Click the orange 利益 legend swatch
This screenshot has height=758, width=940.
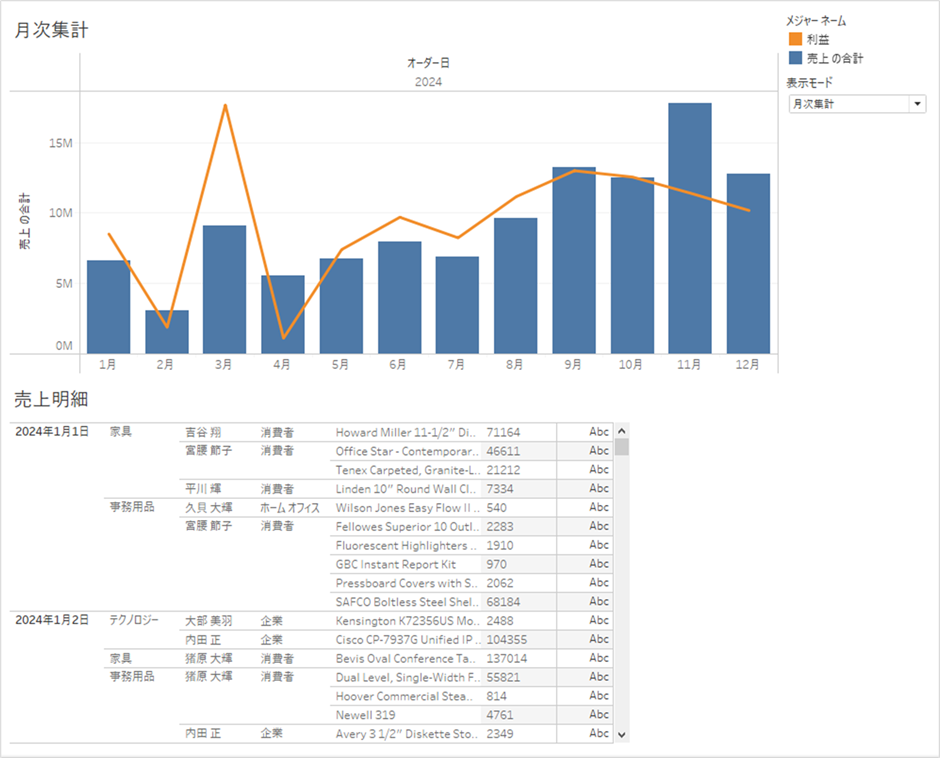(795, 39)
